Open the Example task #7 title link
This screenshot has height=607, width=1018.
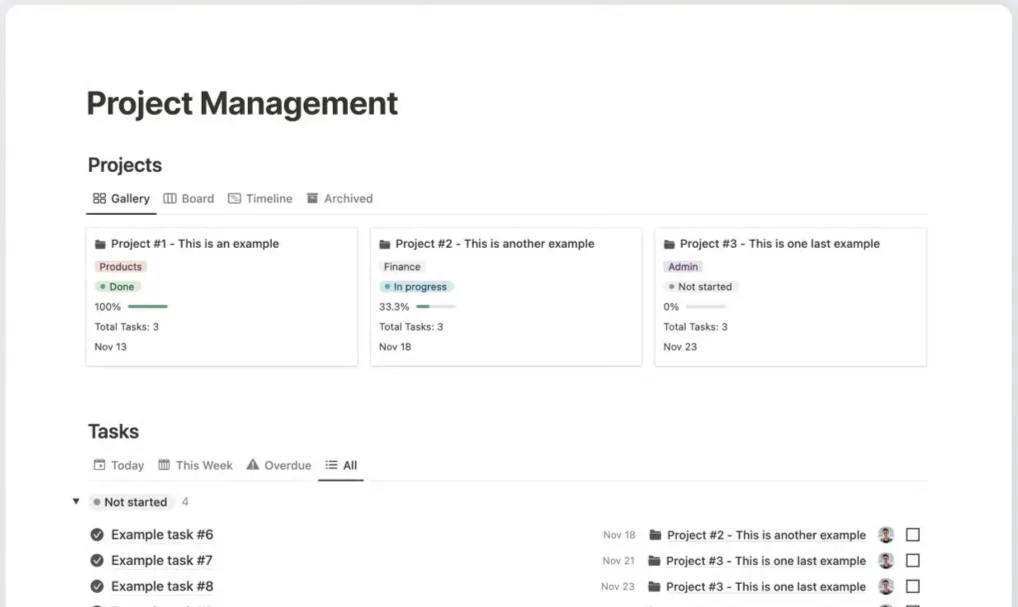tap(162, 561)
